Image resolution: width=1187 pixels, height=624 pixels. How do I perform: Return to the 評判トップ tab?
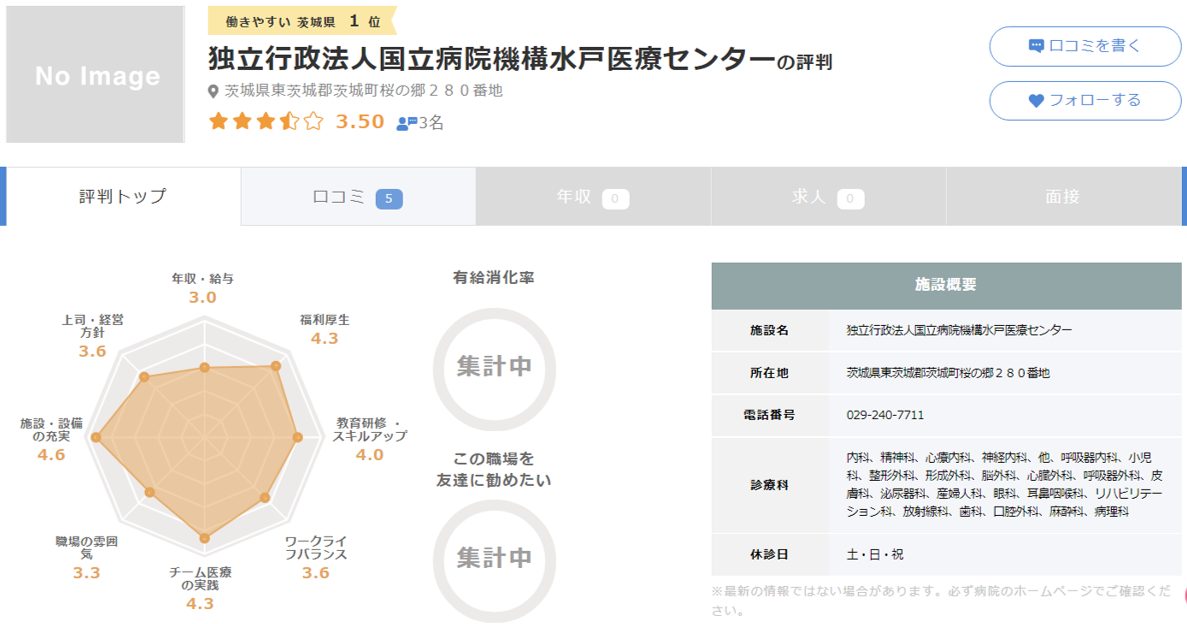[120, 197]
